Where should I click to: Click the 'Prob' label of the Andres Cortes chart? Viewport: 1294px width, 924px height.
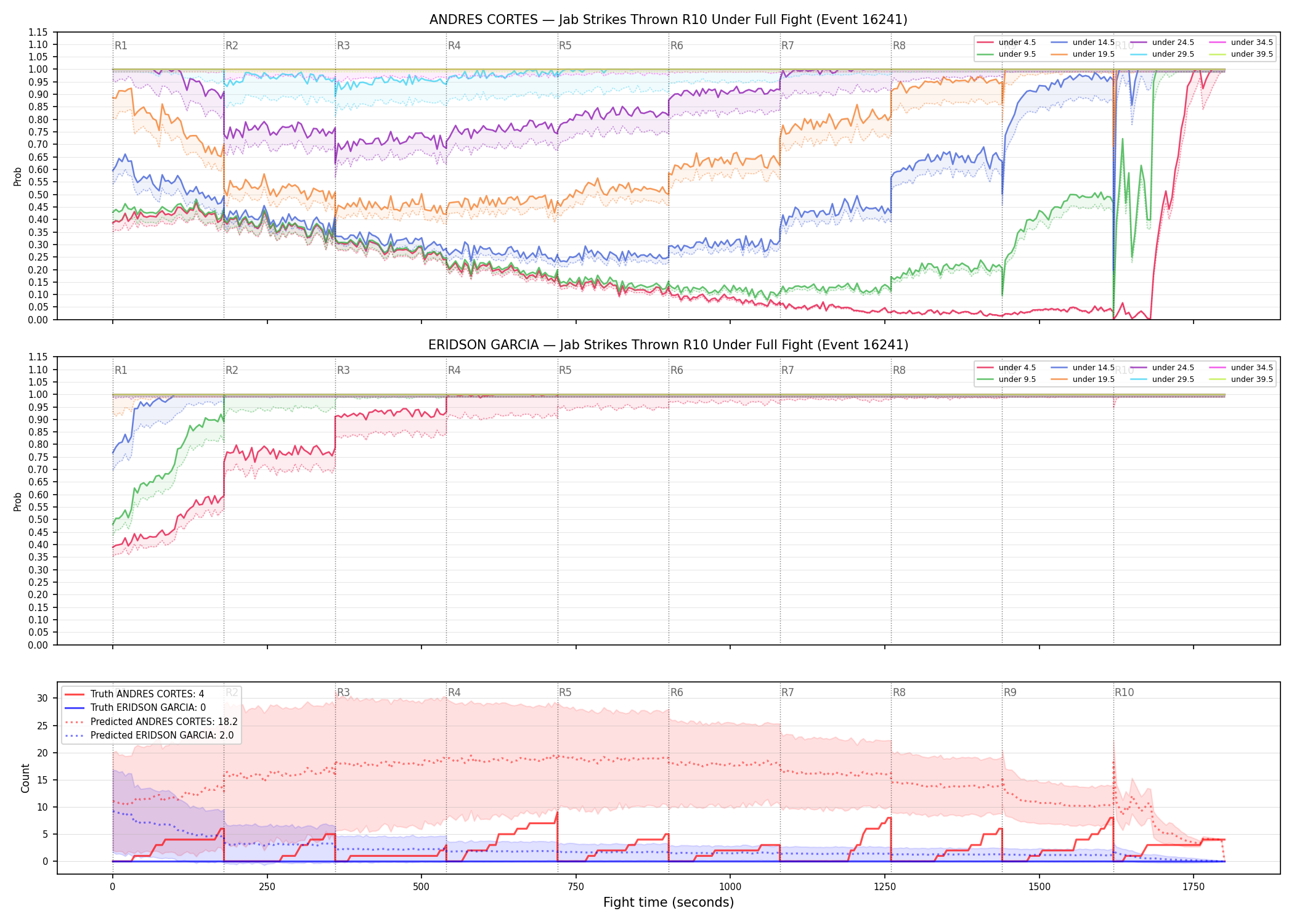click(18, 176)
